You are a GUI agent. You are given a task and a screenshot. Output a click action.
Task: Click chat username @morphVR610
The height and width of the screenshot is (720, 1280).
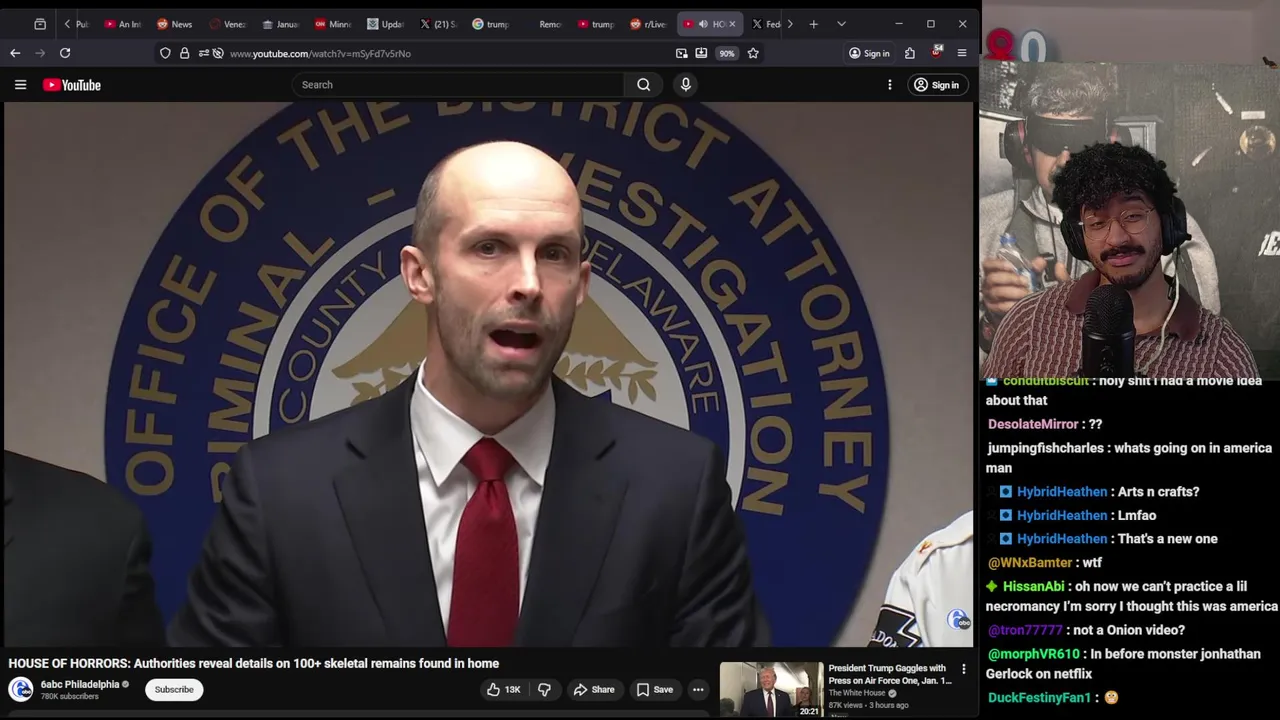pyautogui.click(x=1033, y=654)
